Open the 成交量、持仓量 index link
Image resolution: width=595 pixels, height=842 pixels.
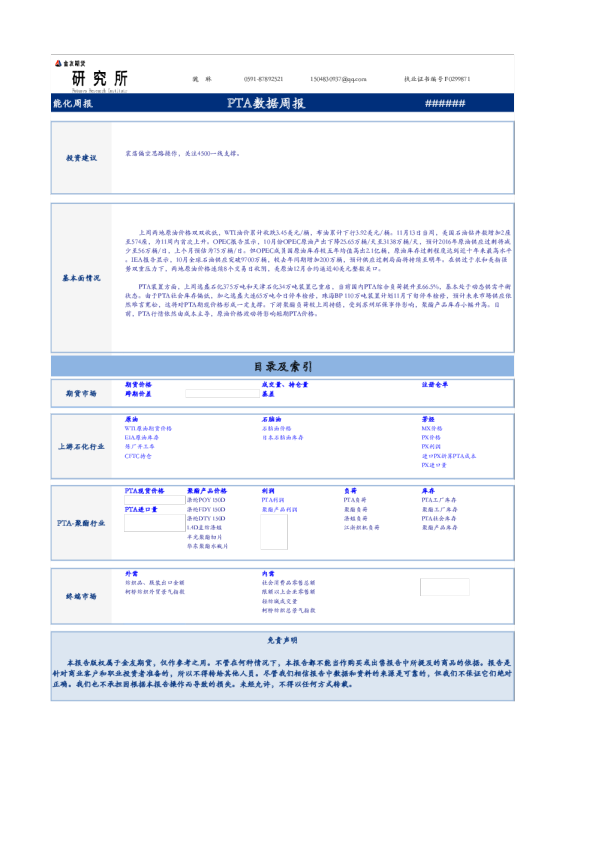pos(285,384)
